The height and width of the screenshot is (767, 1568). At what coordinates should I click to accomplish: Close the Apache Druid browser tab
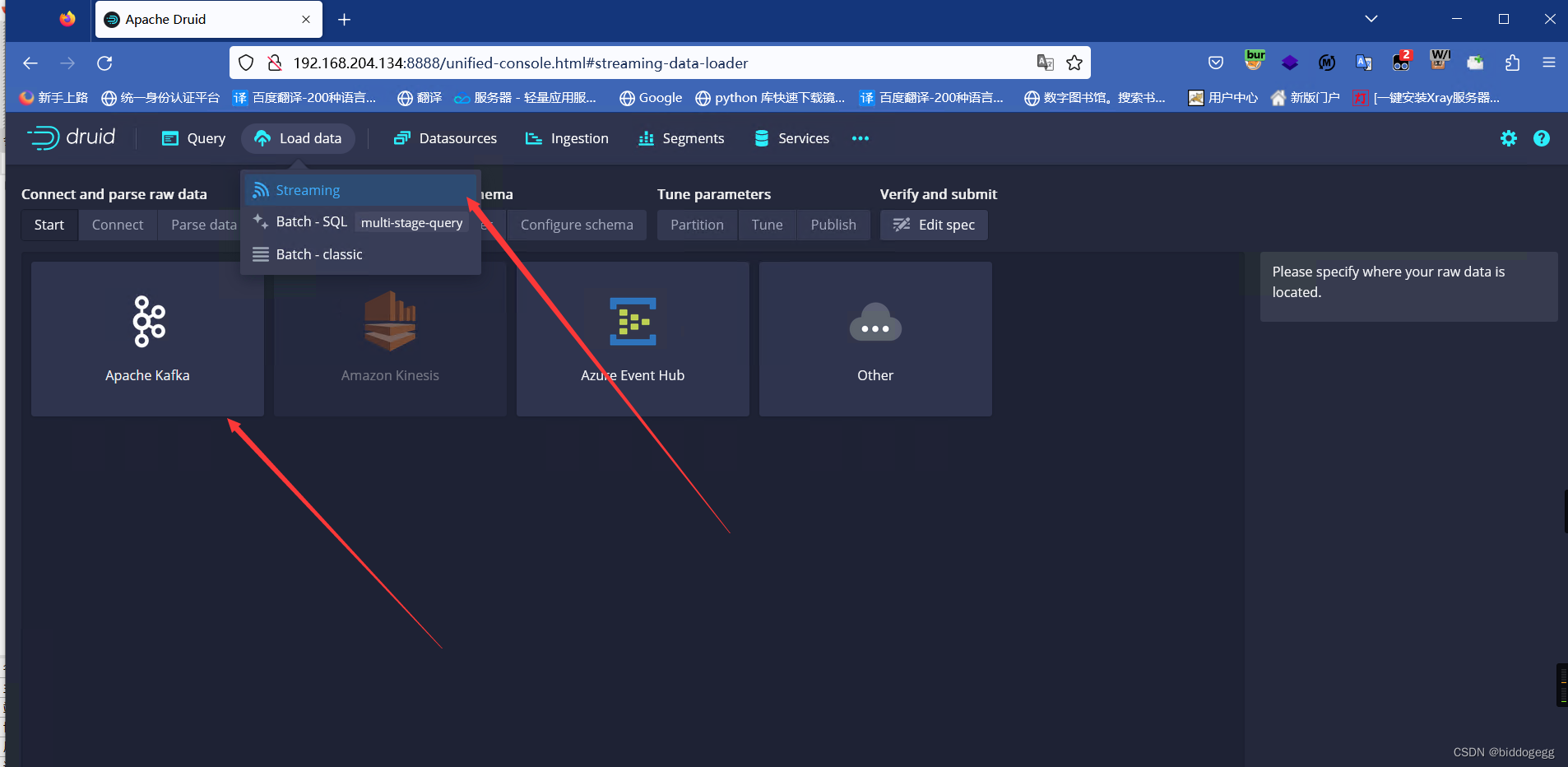(306, 19)
